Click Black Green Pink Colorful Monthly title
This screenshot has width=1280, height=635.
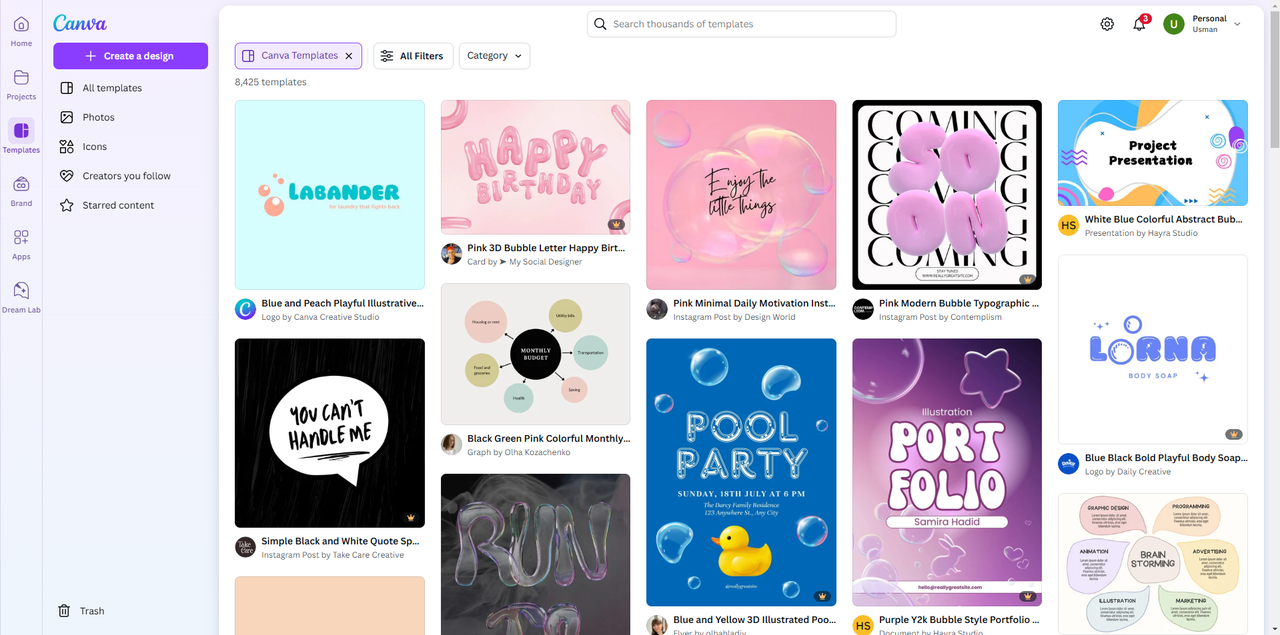click(549, 438)
